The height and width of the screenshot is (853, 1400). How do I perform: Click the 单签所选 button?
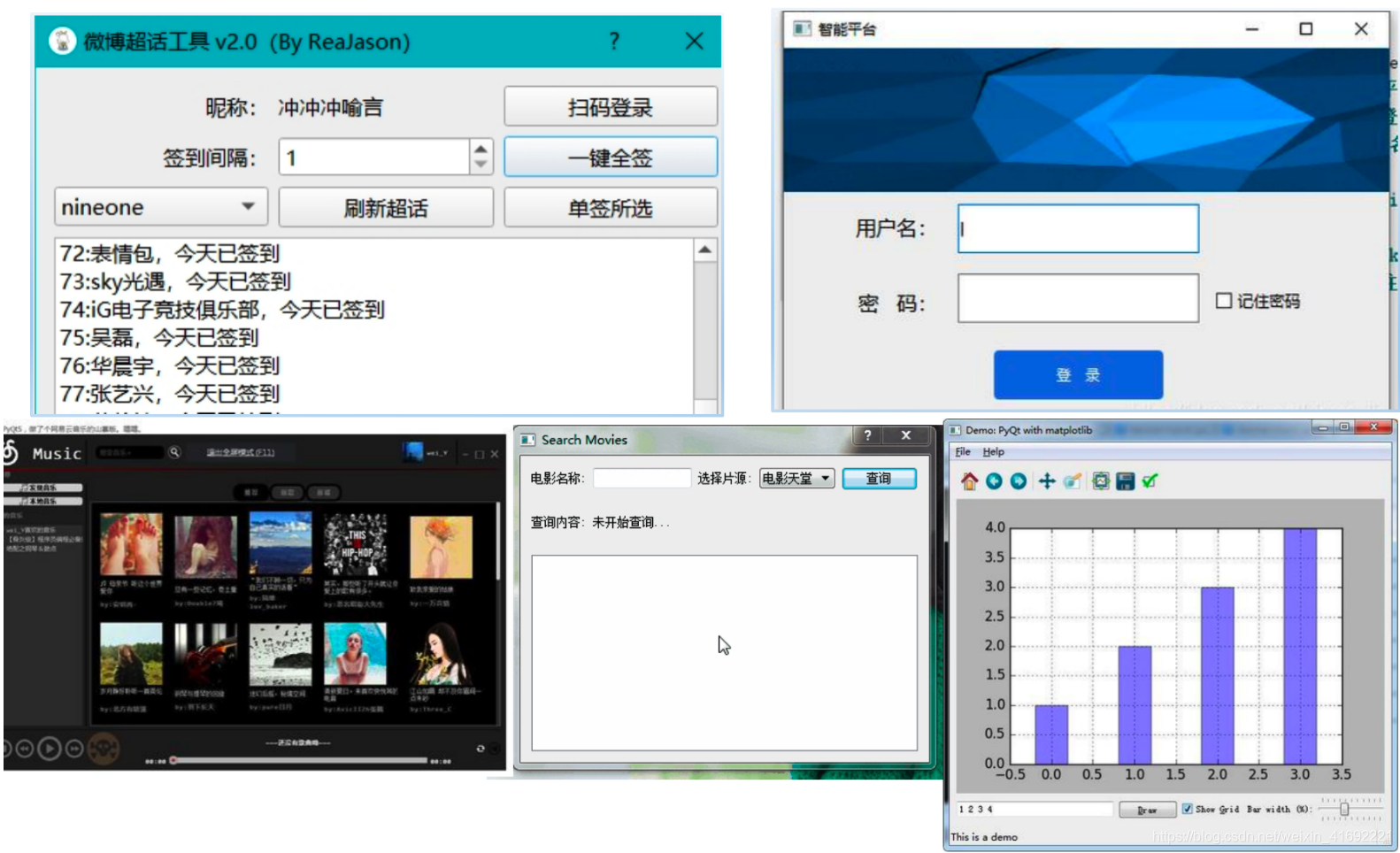pyautogui.click(x=611, y=208)
